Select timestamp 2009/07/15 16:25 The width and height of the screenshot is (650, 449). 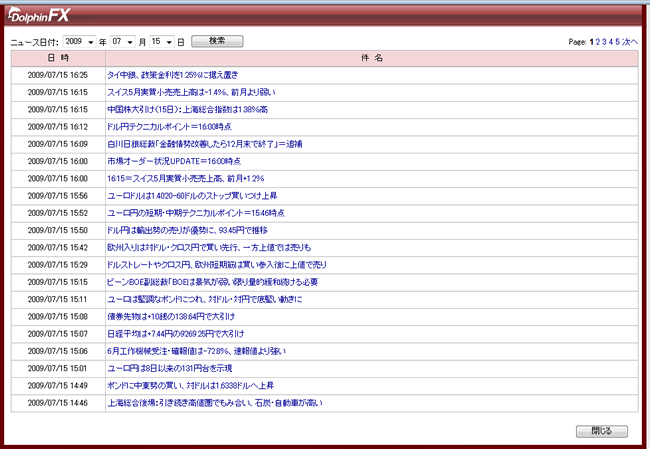pyautogui.click(x=58, y=75)
